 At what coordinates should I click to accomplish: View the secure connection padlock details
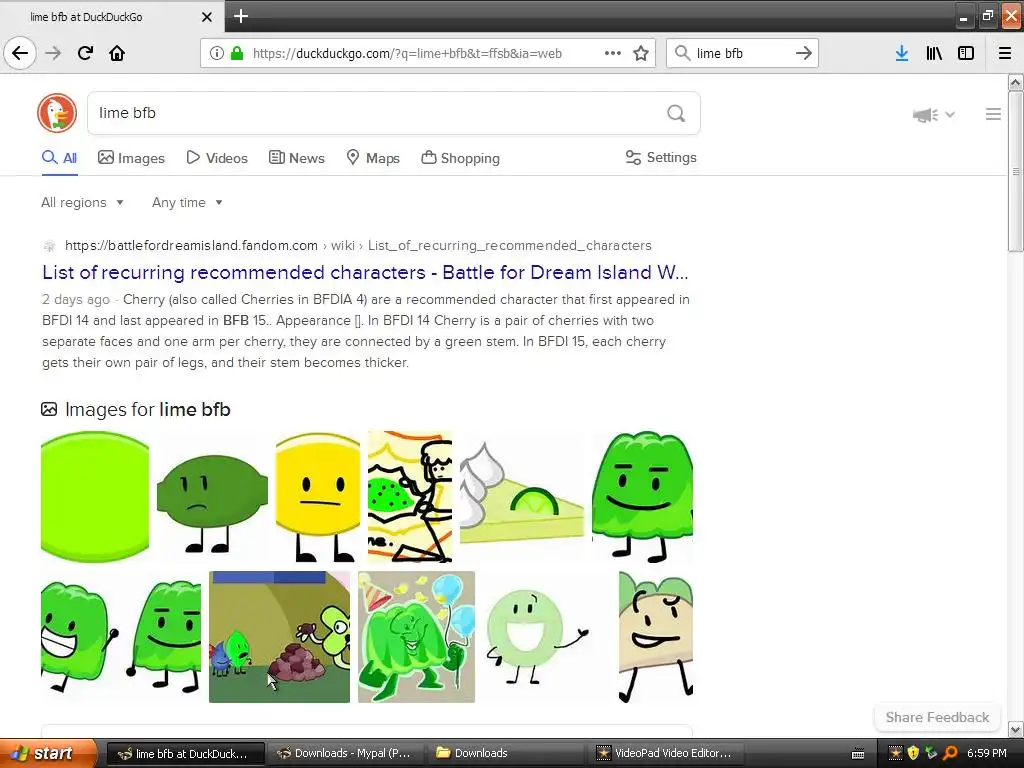(237, 53)
